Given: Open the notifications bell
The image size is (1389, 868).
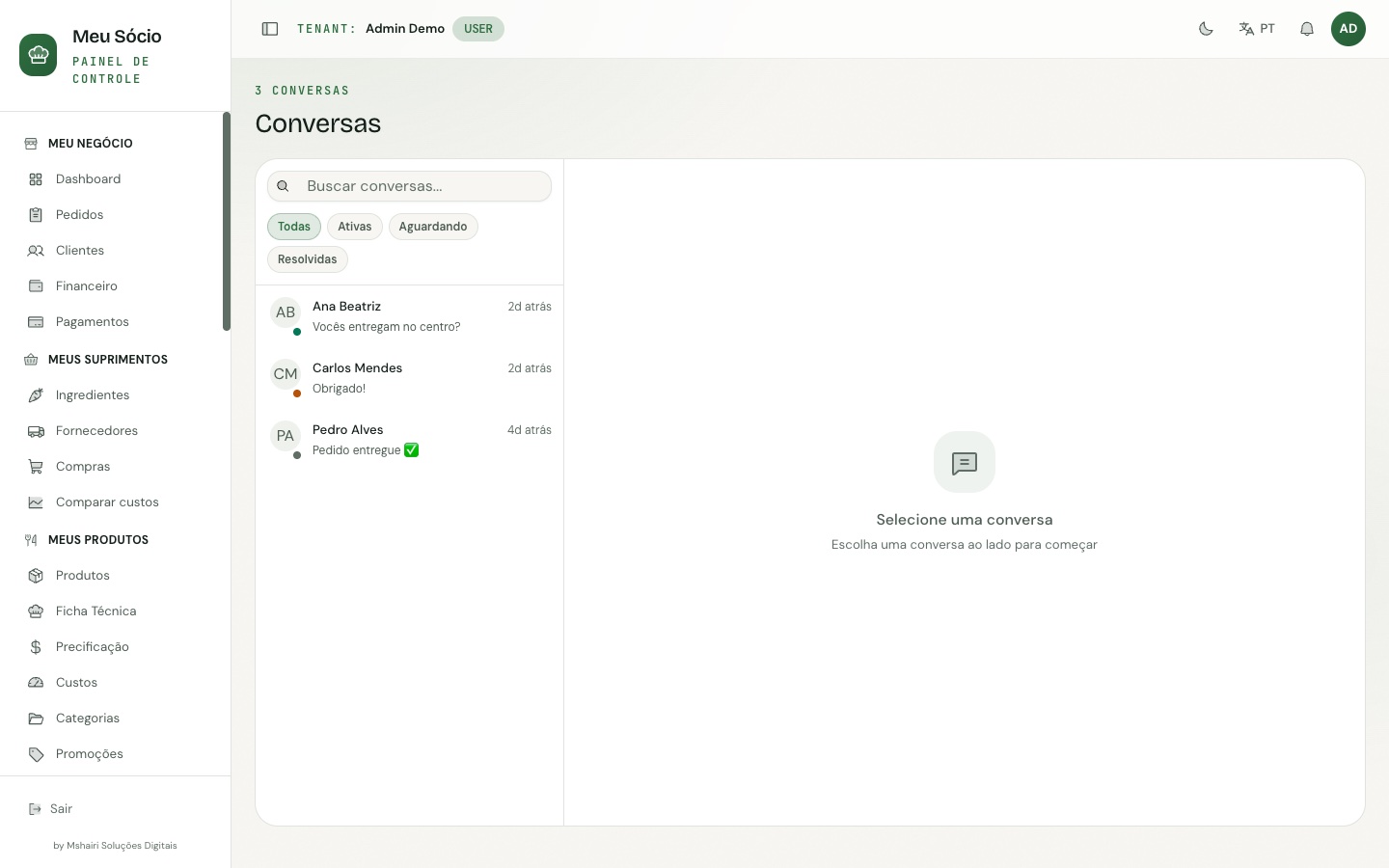Looking at the screenshot, I should point(1307,29).
